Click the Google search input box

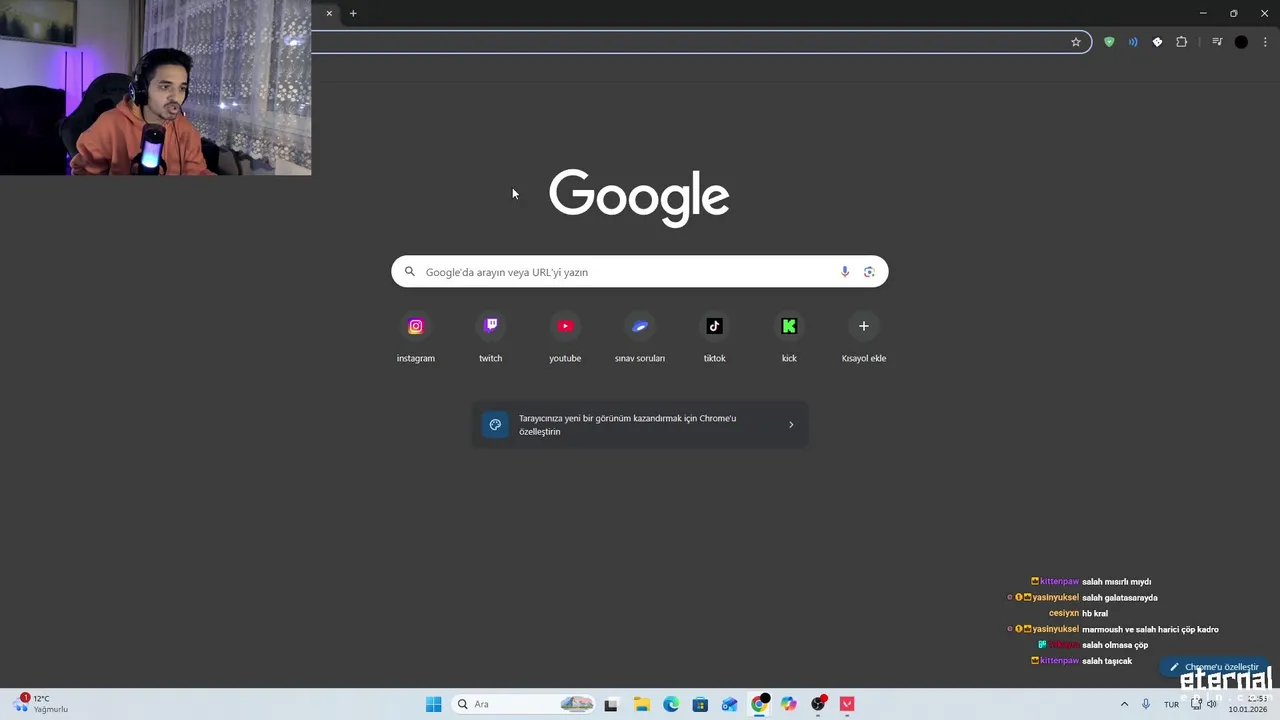pos(640,272)
